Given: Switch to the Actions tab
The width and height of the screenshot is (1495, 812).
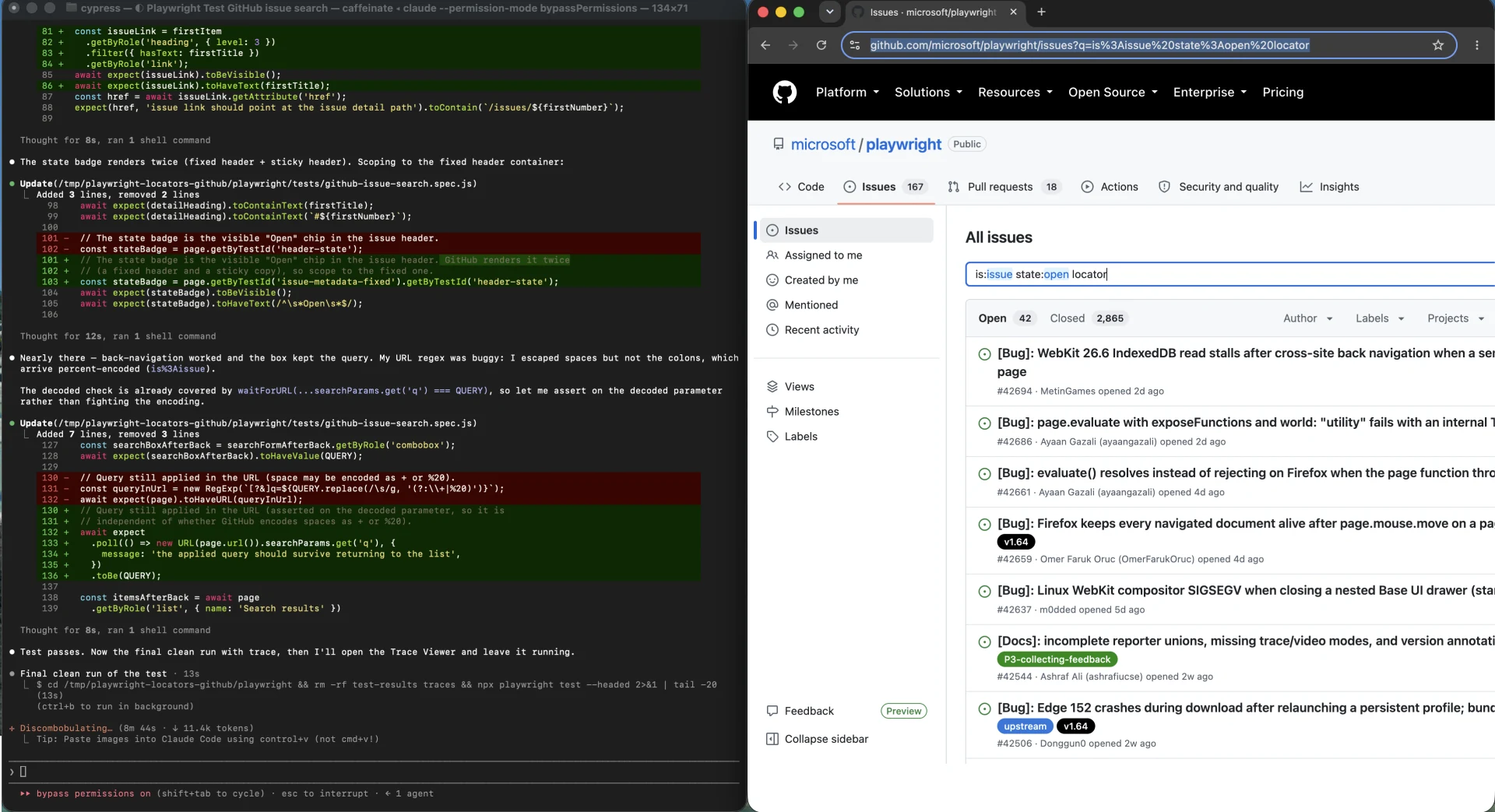Looking at the screenshot, I should click(x=1110, y=187).
